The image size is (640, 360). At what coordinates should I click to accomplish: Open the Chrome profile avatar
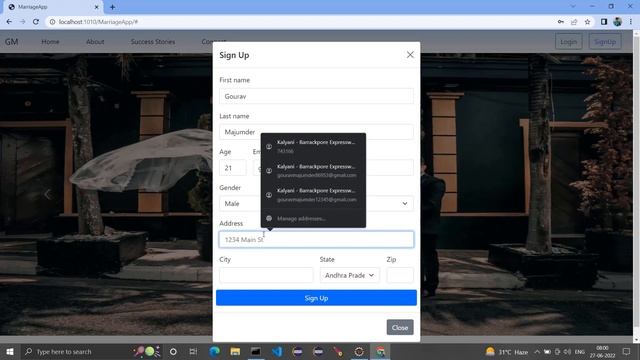(x=617, y=22)
